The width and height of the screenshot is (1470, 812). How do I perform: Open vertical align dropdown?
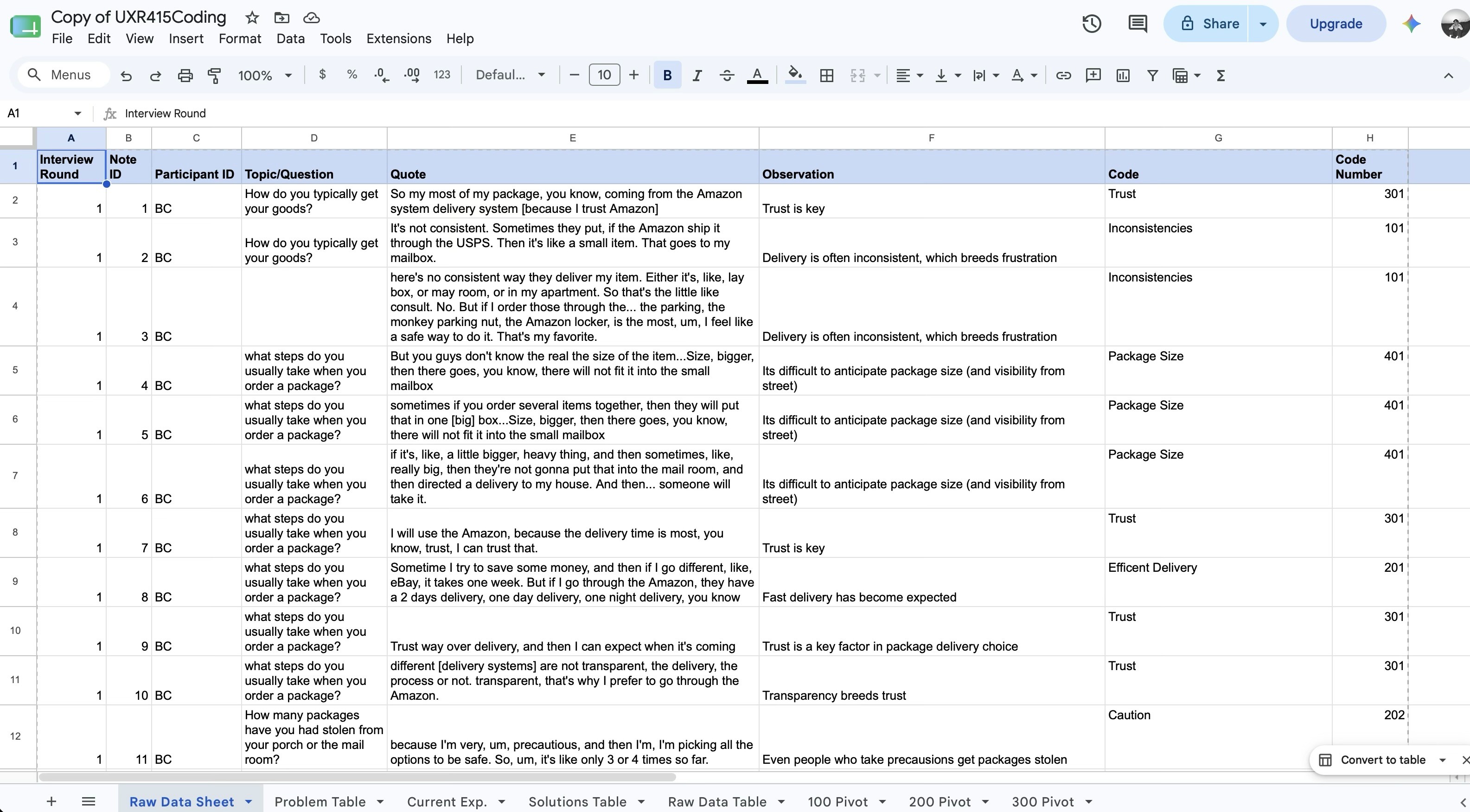948,75
